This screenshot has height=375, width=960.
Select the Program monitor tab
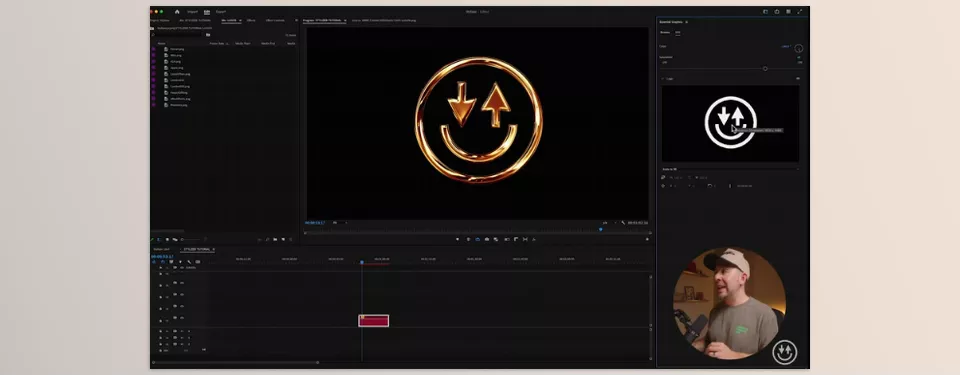(323, 20)
